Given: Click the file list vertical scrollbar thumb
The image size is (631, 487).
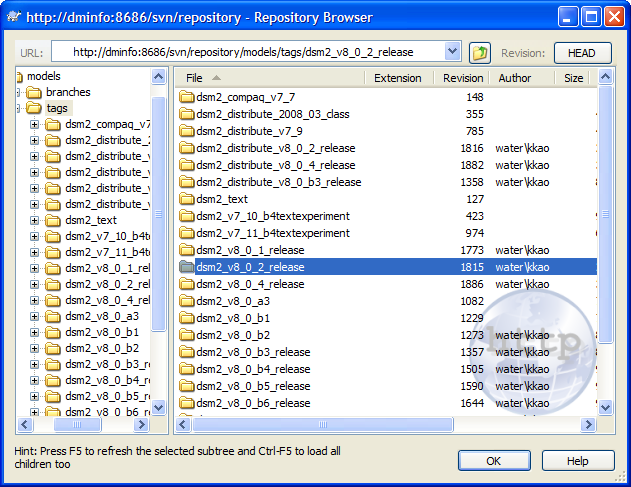Looking at the screenshot, I should click(606, 214).
